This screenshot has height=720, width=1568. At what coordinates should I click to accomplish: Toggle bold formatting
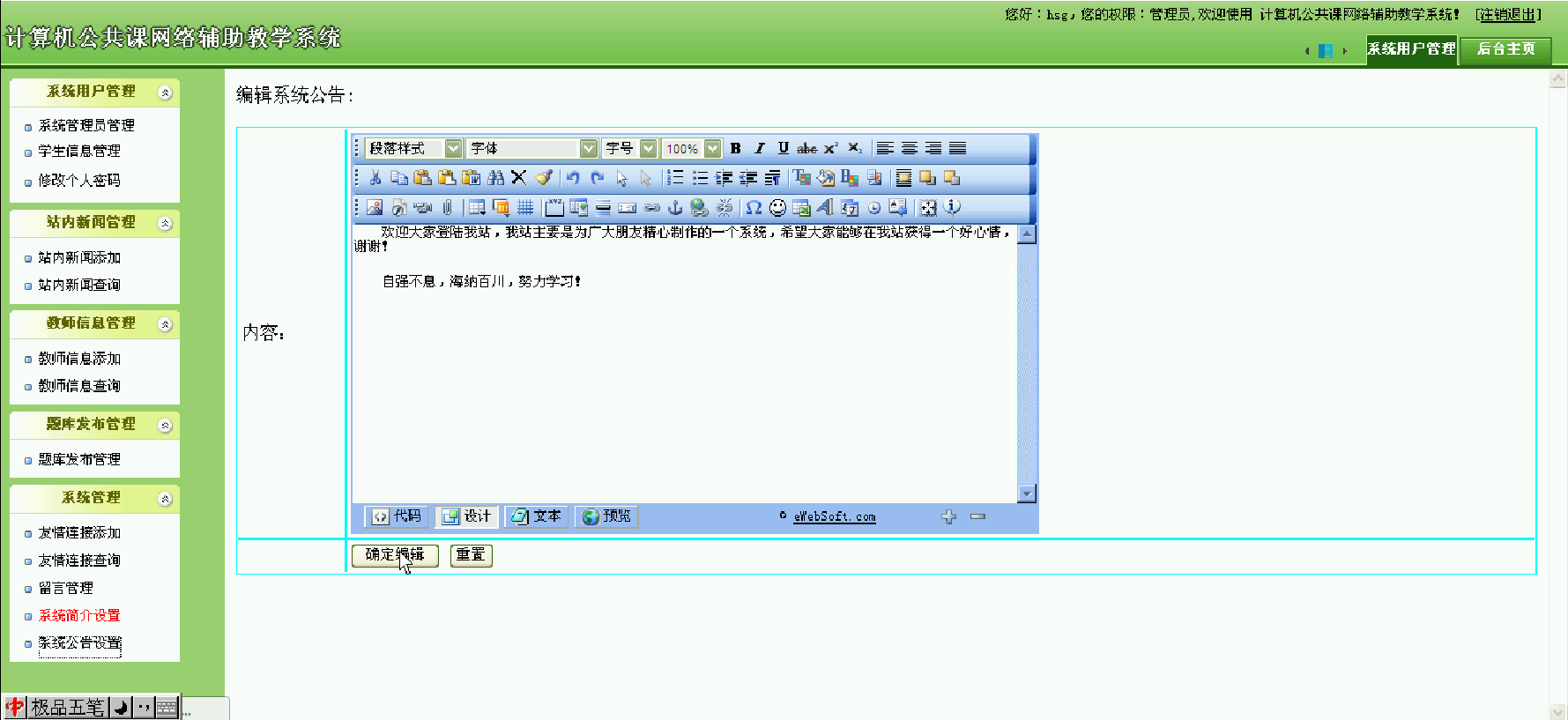click(736, 148)
